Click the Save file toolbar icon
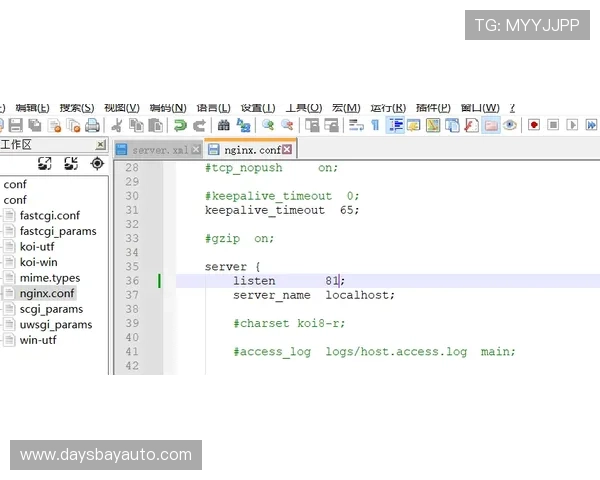The image size is (600, 480). point(15,125)
